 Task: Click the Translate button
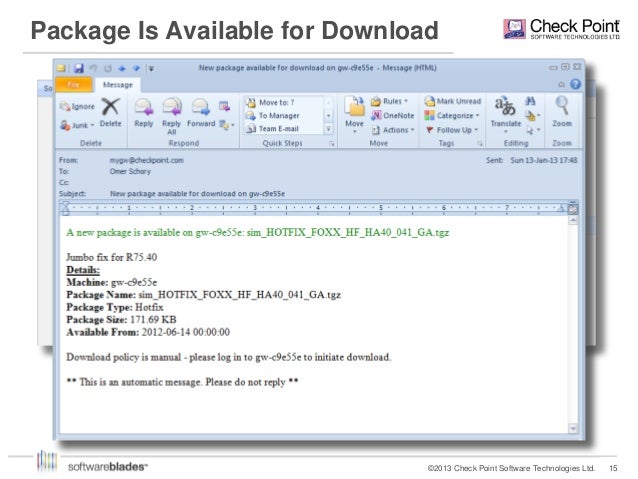pos(505,115)
